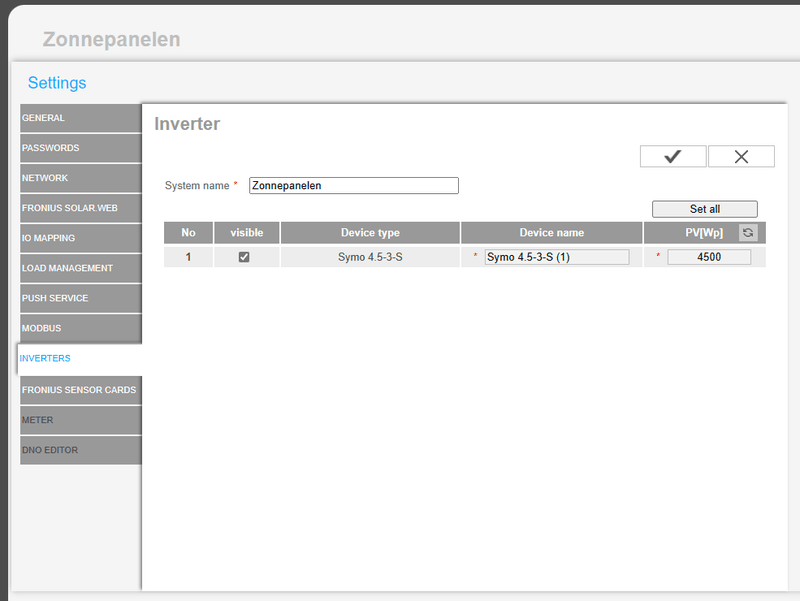
Task: Focus the System name input field
Action: [x=354, y=186]
